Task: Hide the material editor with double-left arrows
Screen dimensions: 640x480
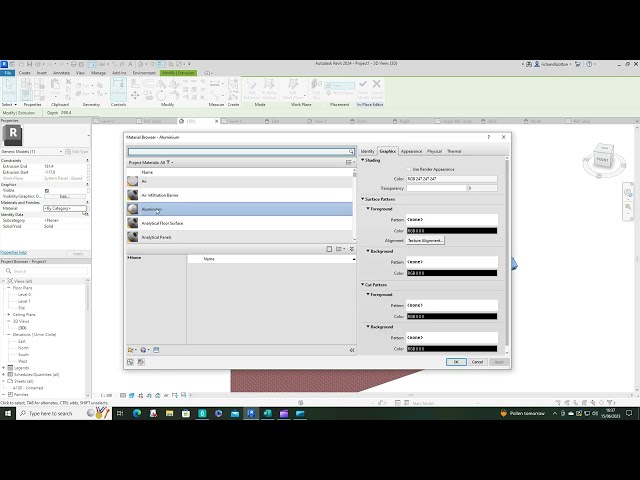Action: (x=352, y=350)
